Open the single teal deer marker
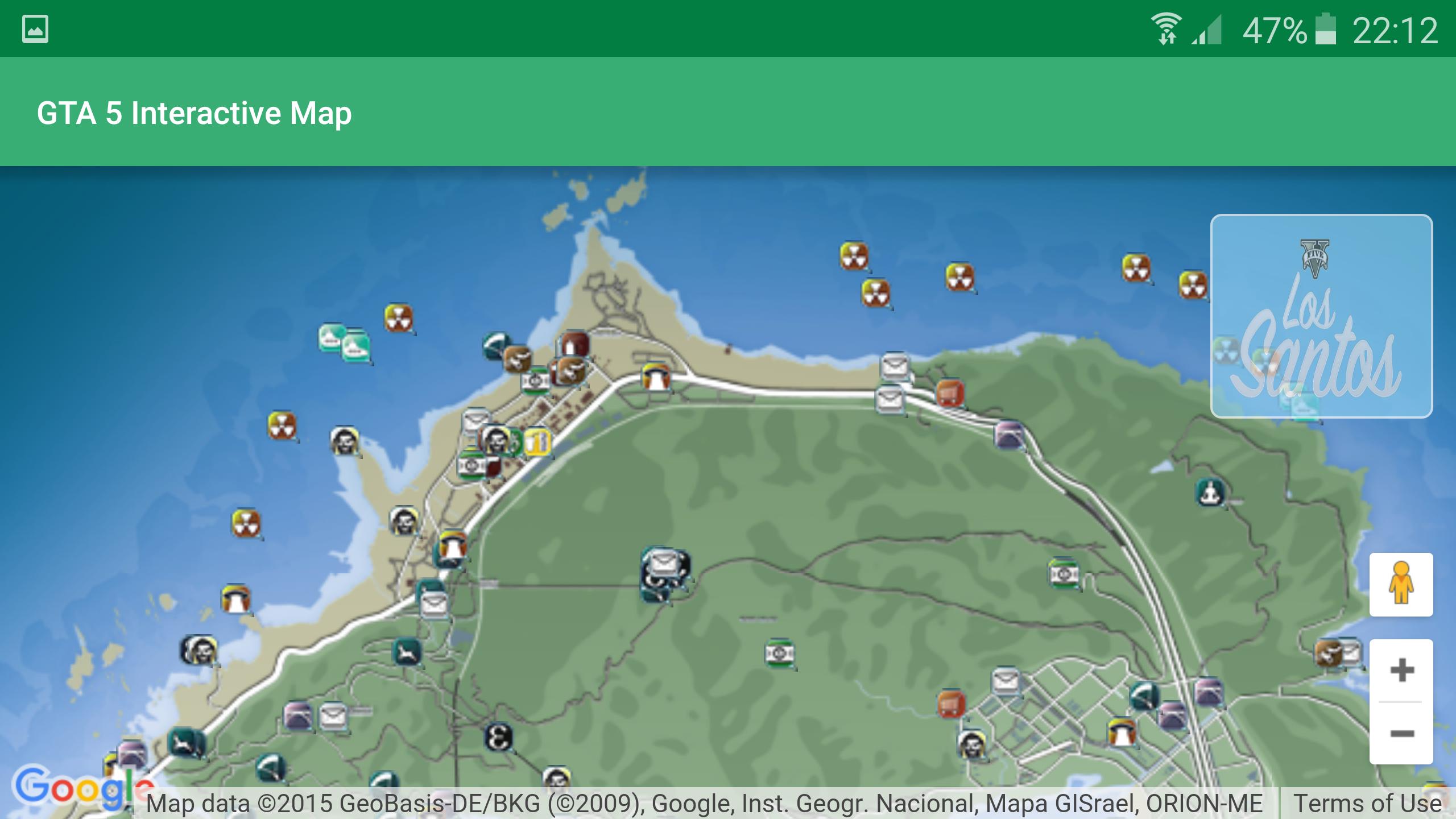The height and width of the screenshot is (819, 1456). tap(407, 653)
